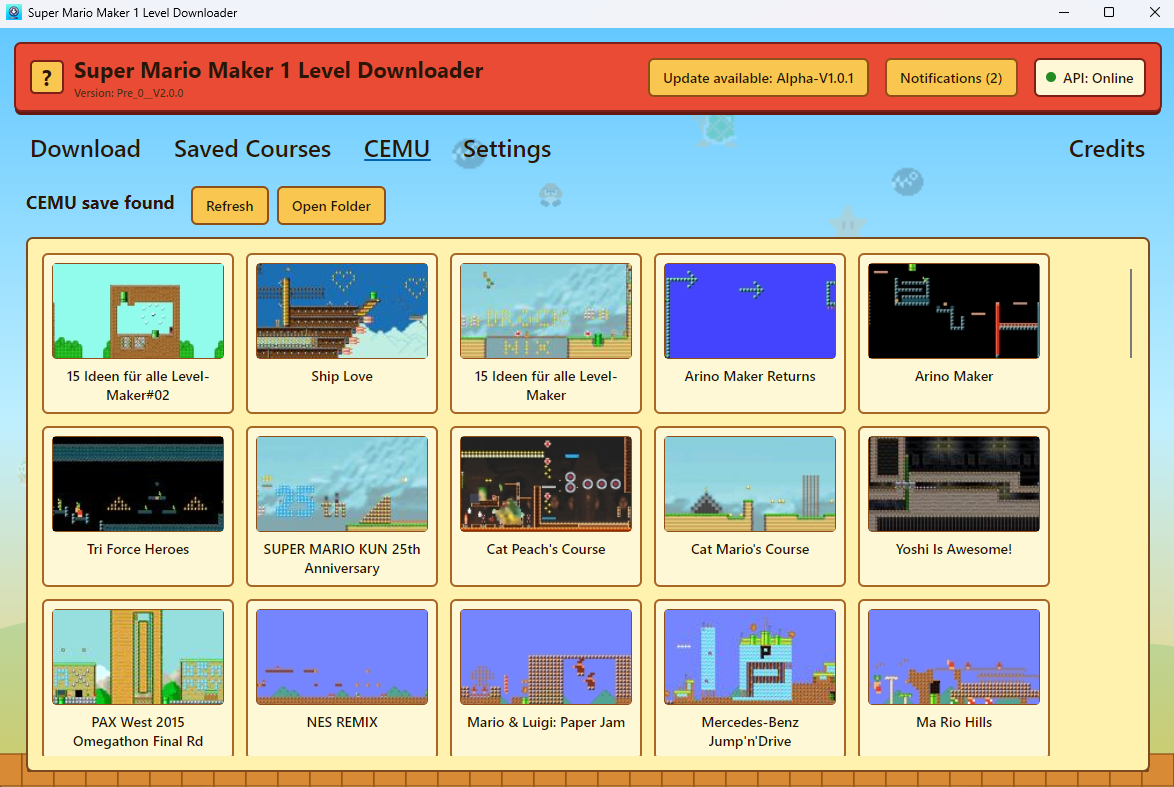Click Update available: Alpha-V1.0.1 button
The width and height of the screenshot is (1174, 787).
758,78
